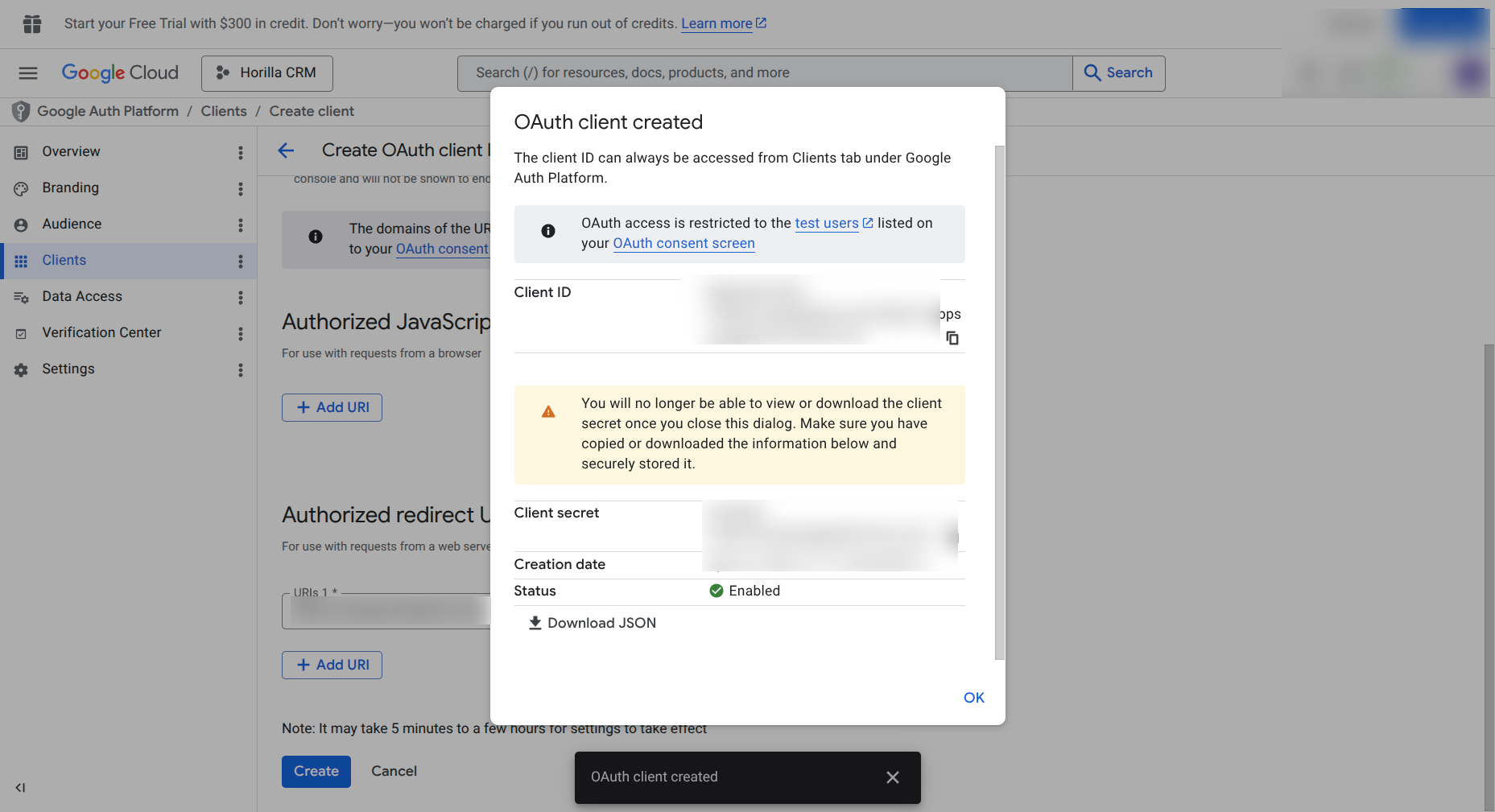Open the test users link
The height and width of the screenshot is (812, 1495).
834,223
